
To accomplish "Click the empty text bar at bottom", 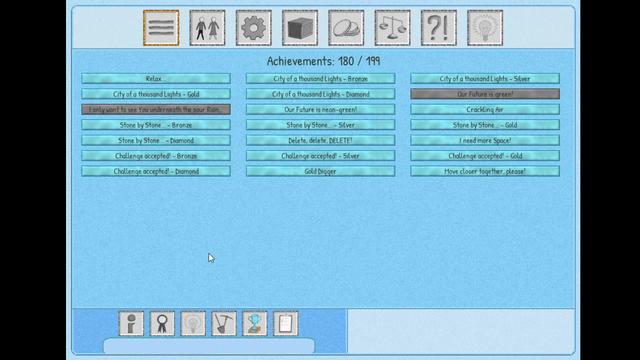I will [209, 346].
